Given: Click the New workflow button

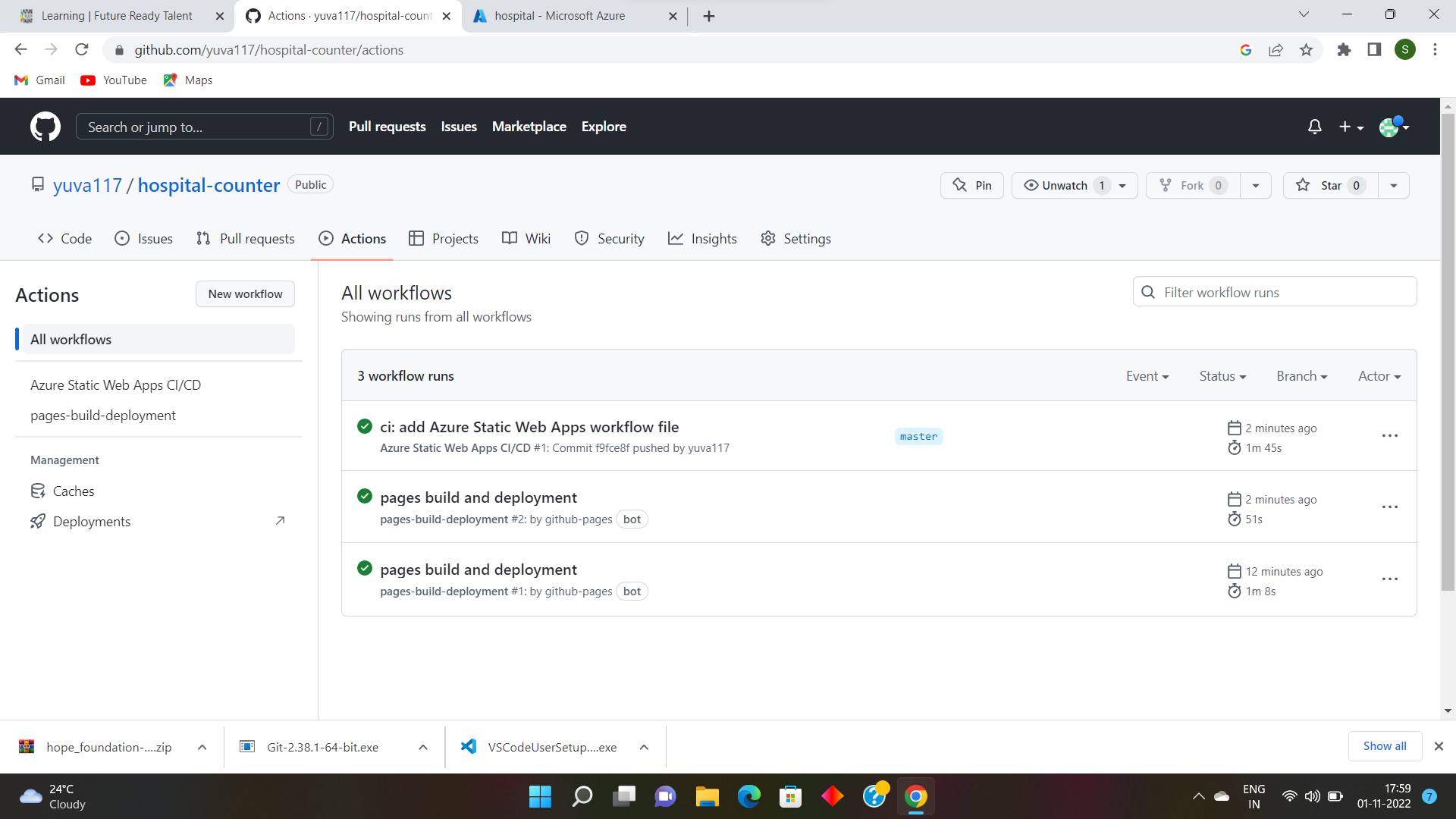Looking at the screenshot, I should pyautogui.click(x=245, y=293).
